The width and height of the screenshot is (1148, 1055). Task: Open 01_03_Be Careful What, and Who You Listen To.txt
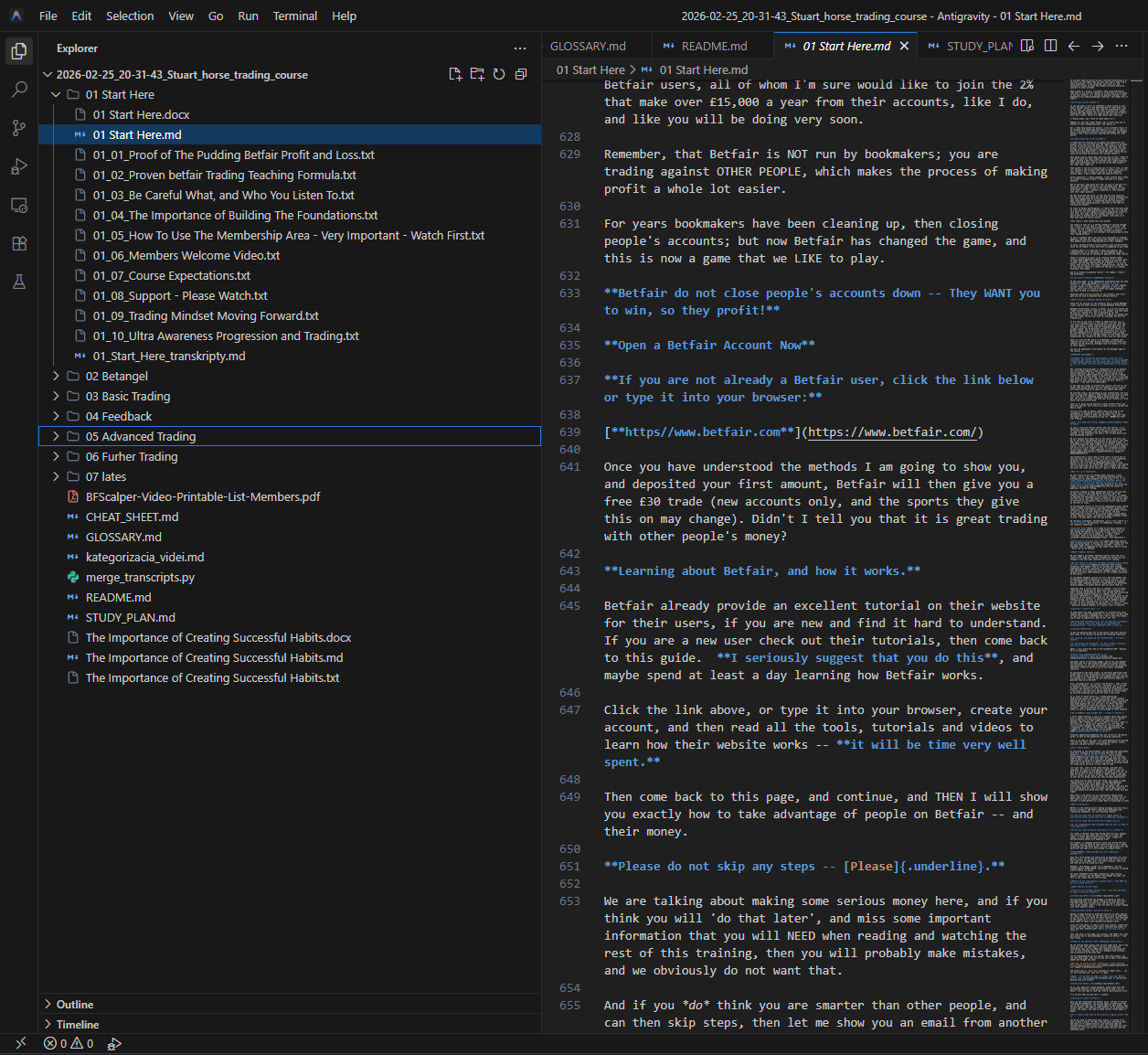tap(223, 195)
